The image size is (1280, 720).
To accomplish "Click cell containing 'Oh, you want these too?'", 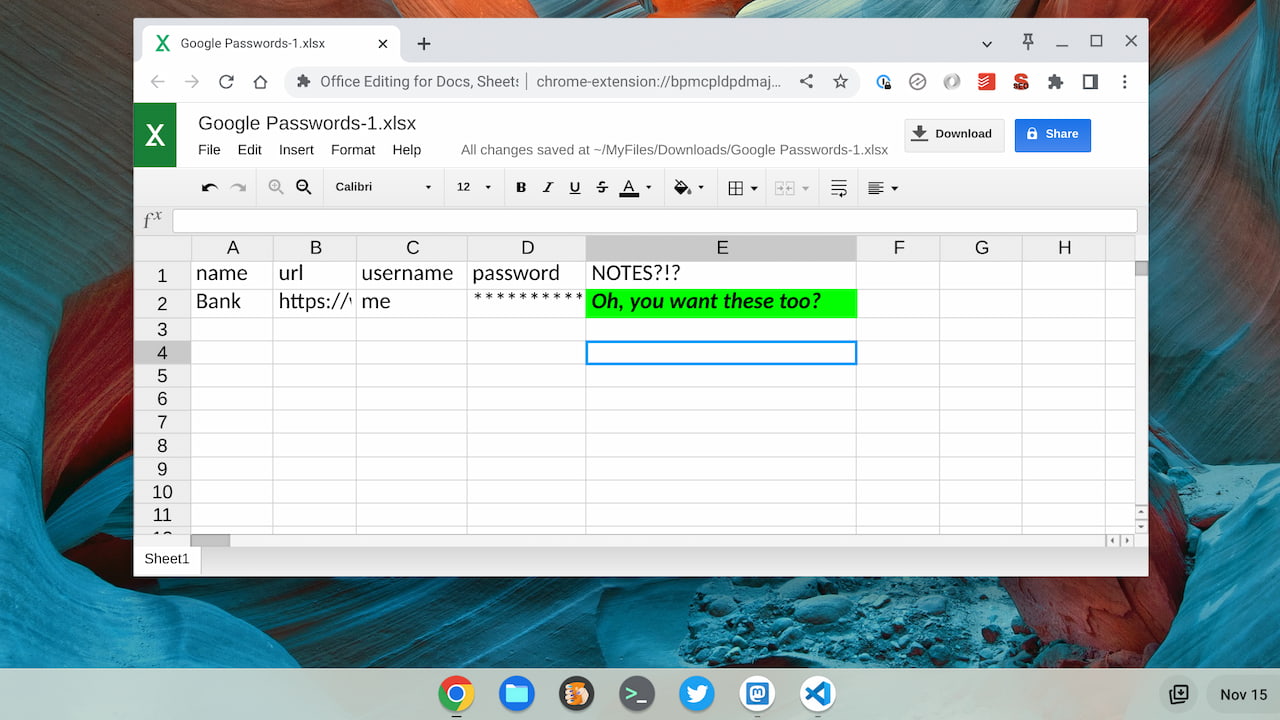I will (x=721, y=303).
